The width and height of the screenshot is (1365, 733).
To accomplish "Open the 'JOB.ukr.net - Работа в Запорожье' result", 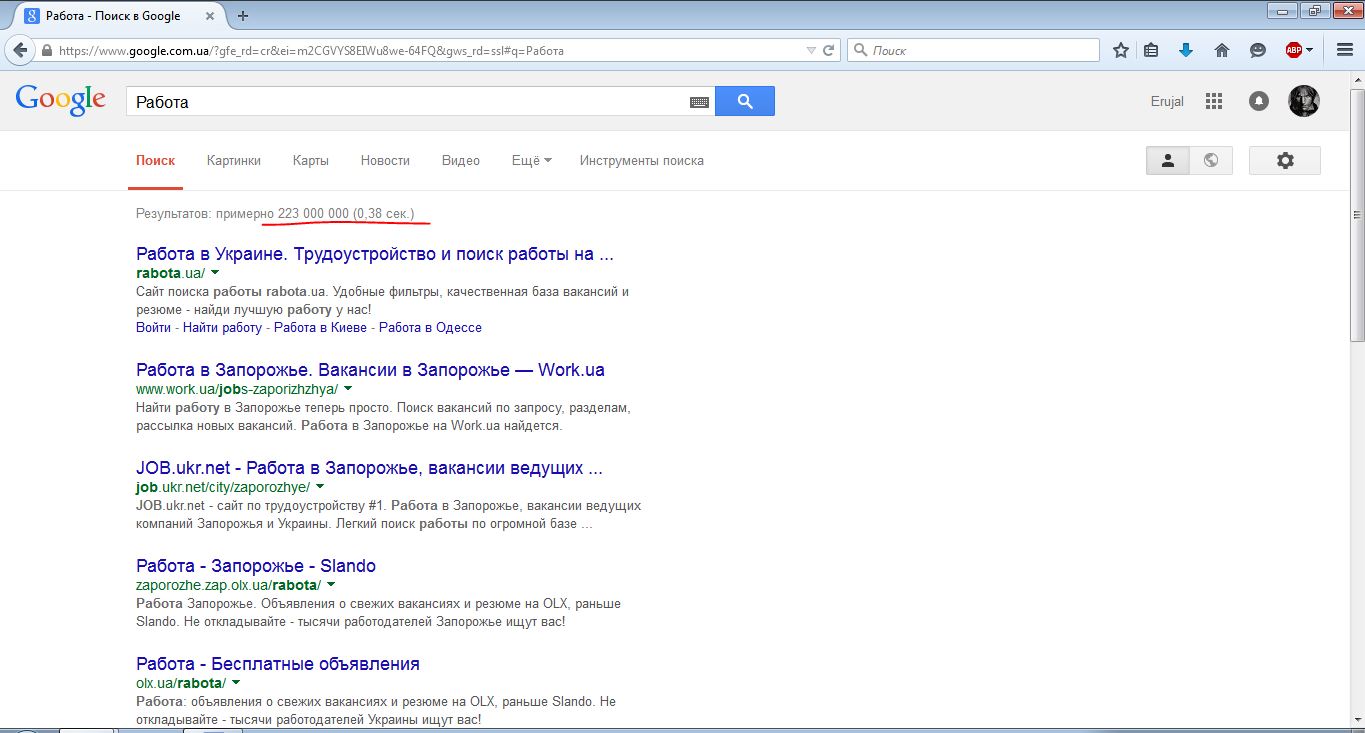I will 369,468.
